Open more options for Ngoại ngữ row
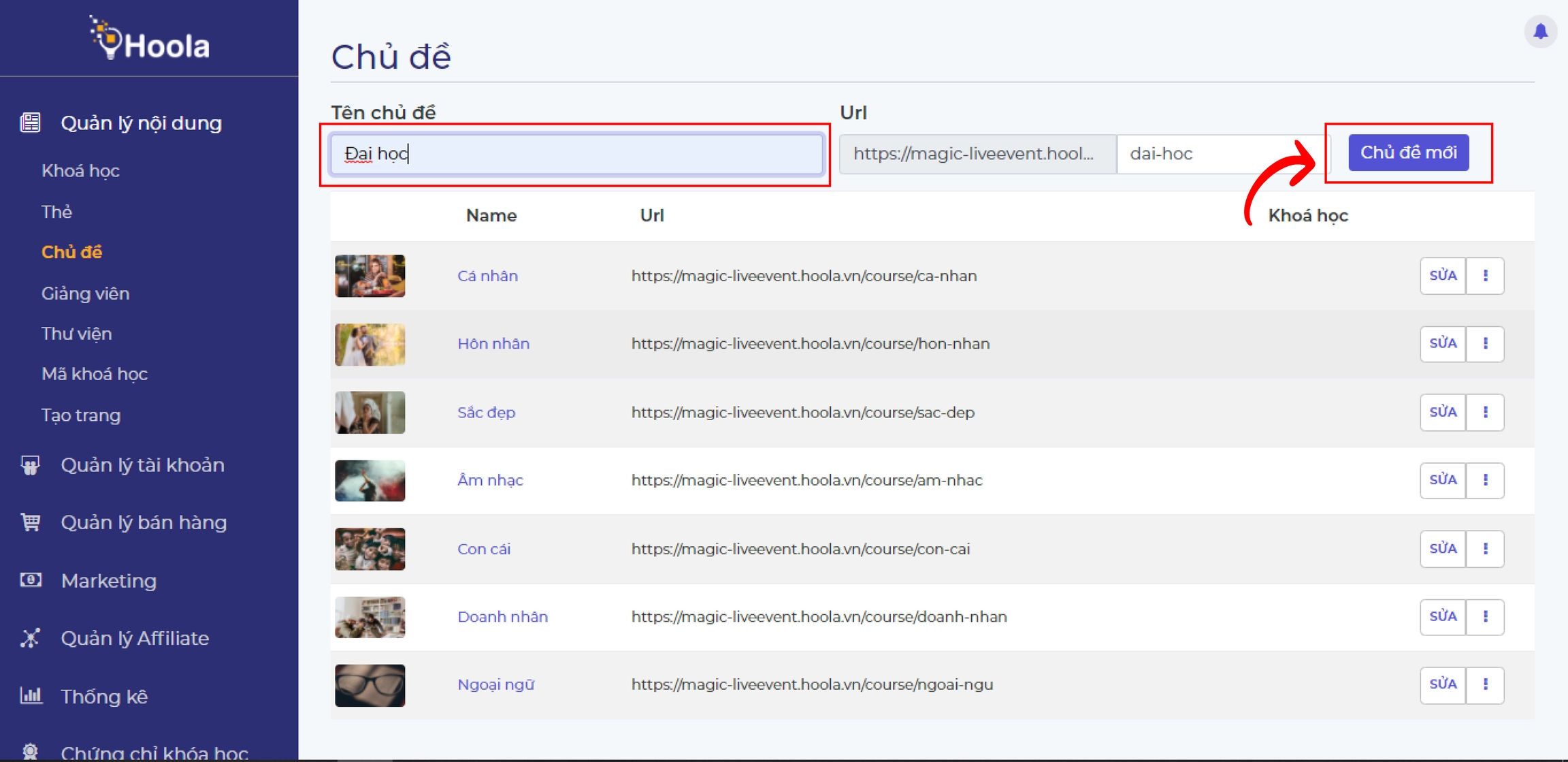This screenshot has width=1568, height=762. pyautogui.click(x=1485, y=684)
